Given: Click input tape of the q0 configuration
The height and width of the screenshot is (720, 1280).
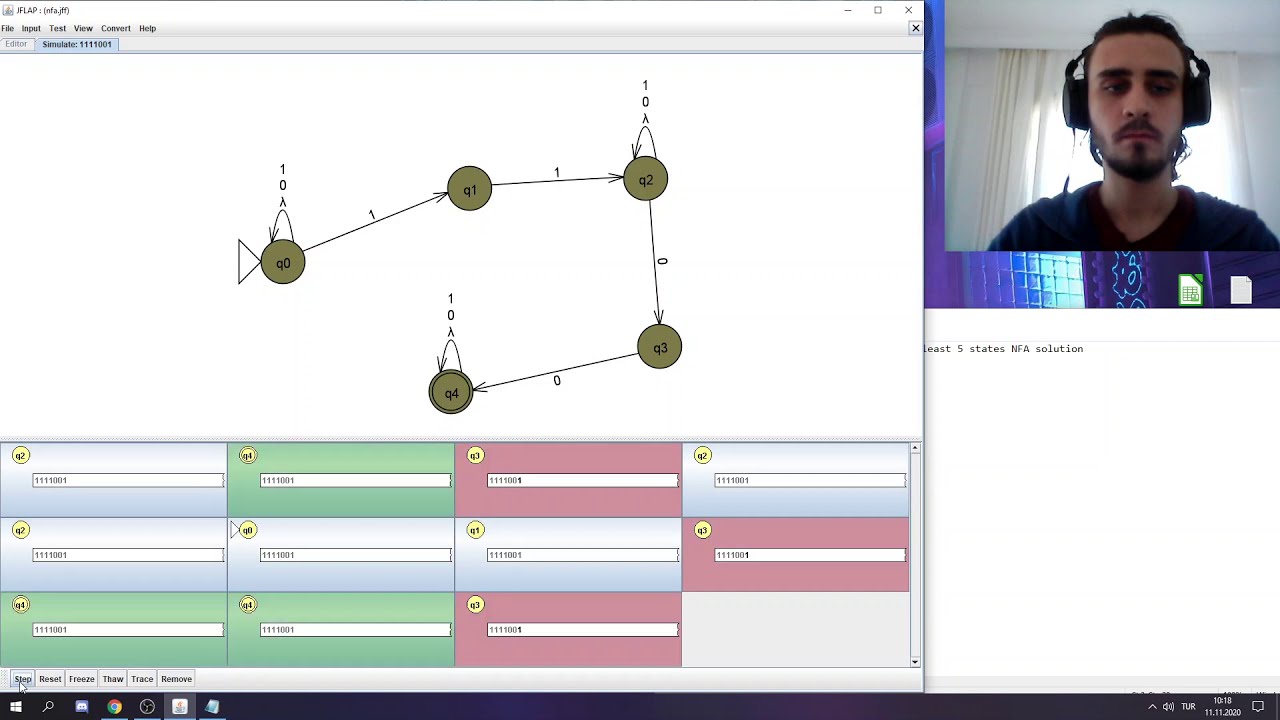Looking at the screenshot, I should (355, 555).
